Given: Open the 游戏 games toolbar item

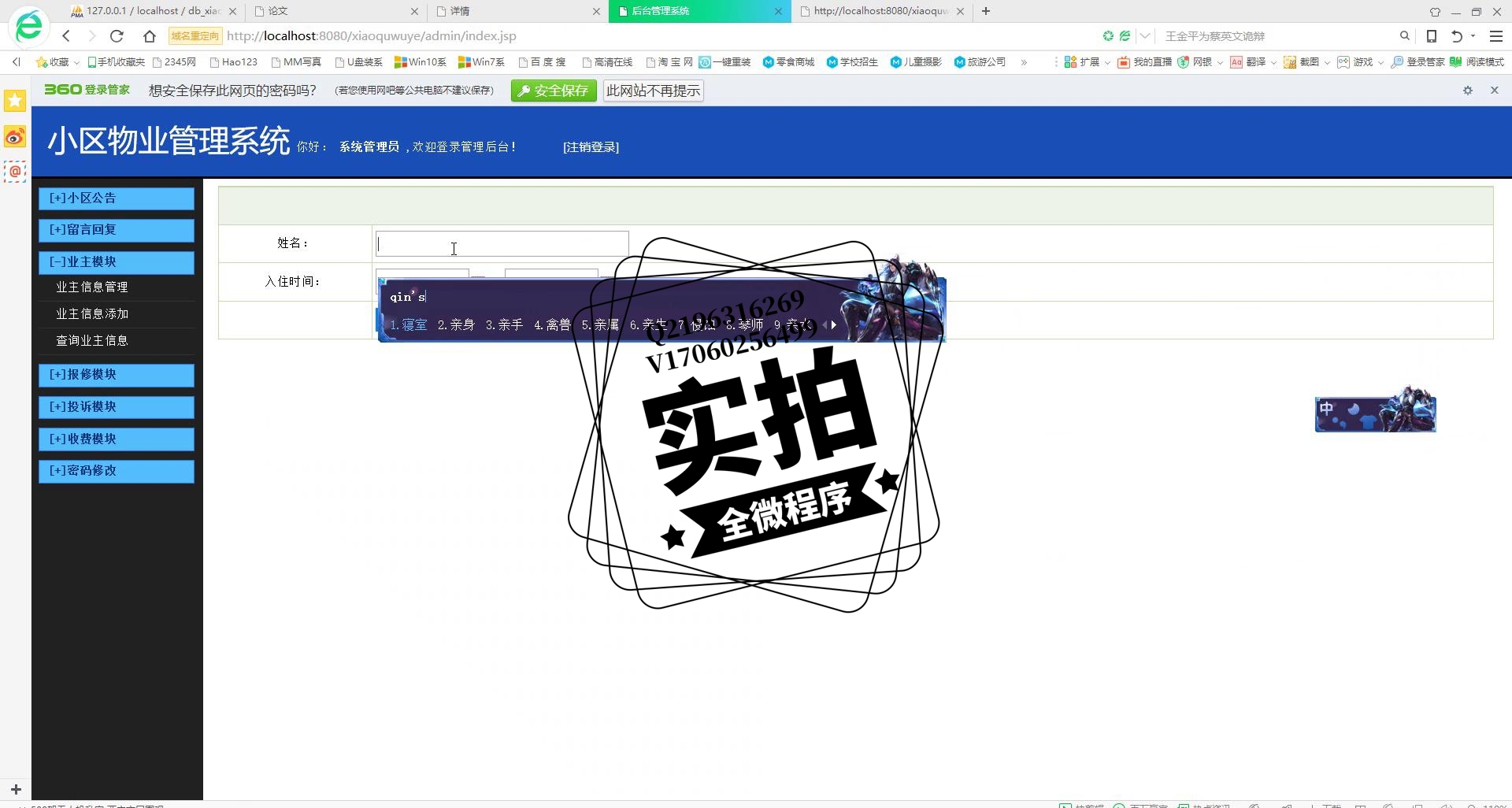Looking at the screenshot, I should [x=1359, y=62].
